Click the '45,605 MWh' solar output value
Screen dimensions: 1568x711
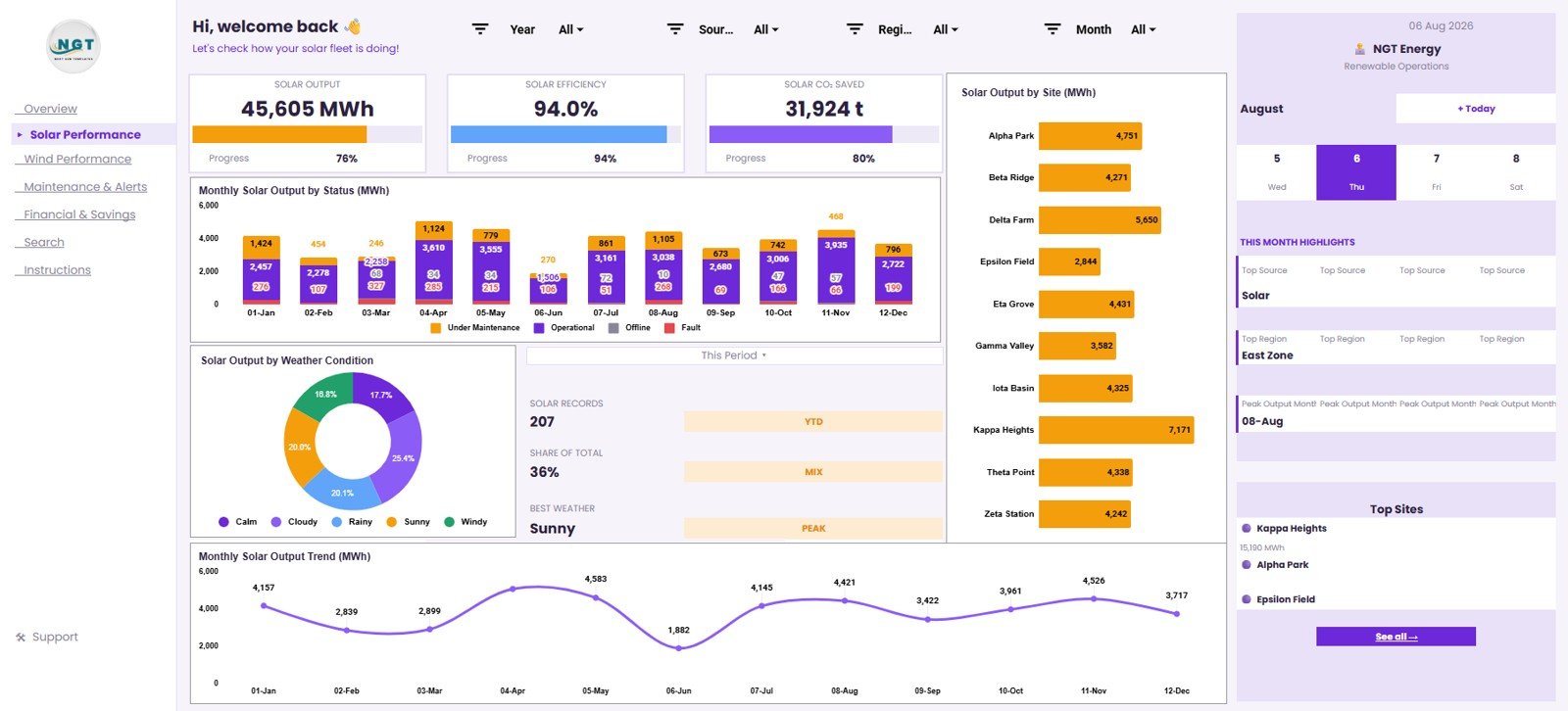point(308,109)
